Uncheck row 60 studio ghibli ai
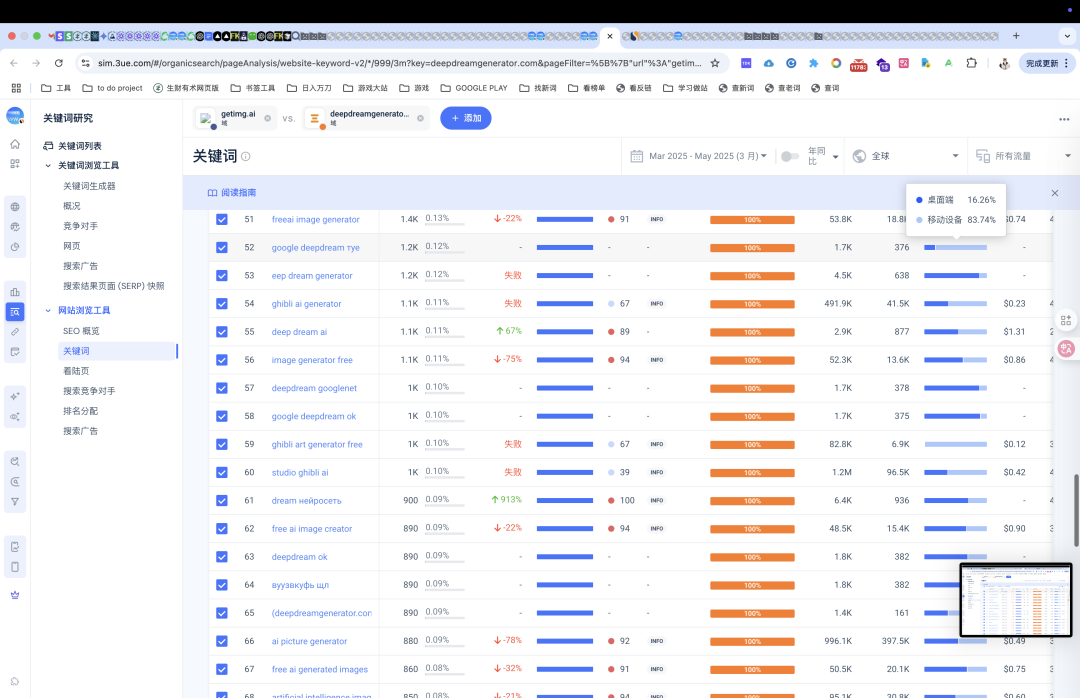This screenshot has height=698, width=1080. coord(222,472)
